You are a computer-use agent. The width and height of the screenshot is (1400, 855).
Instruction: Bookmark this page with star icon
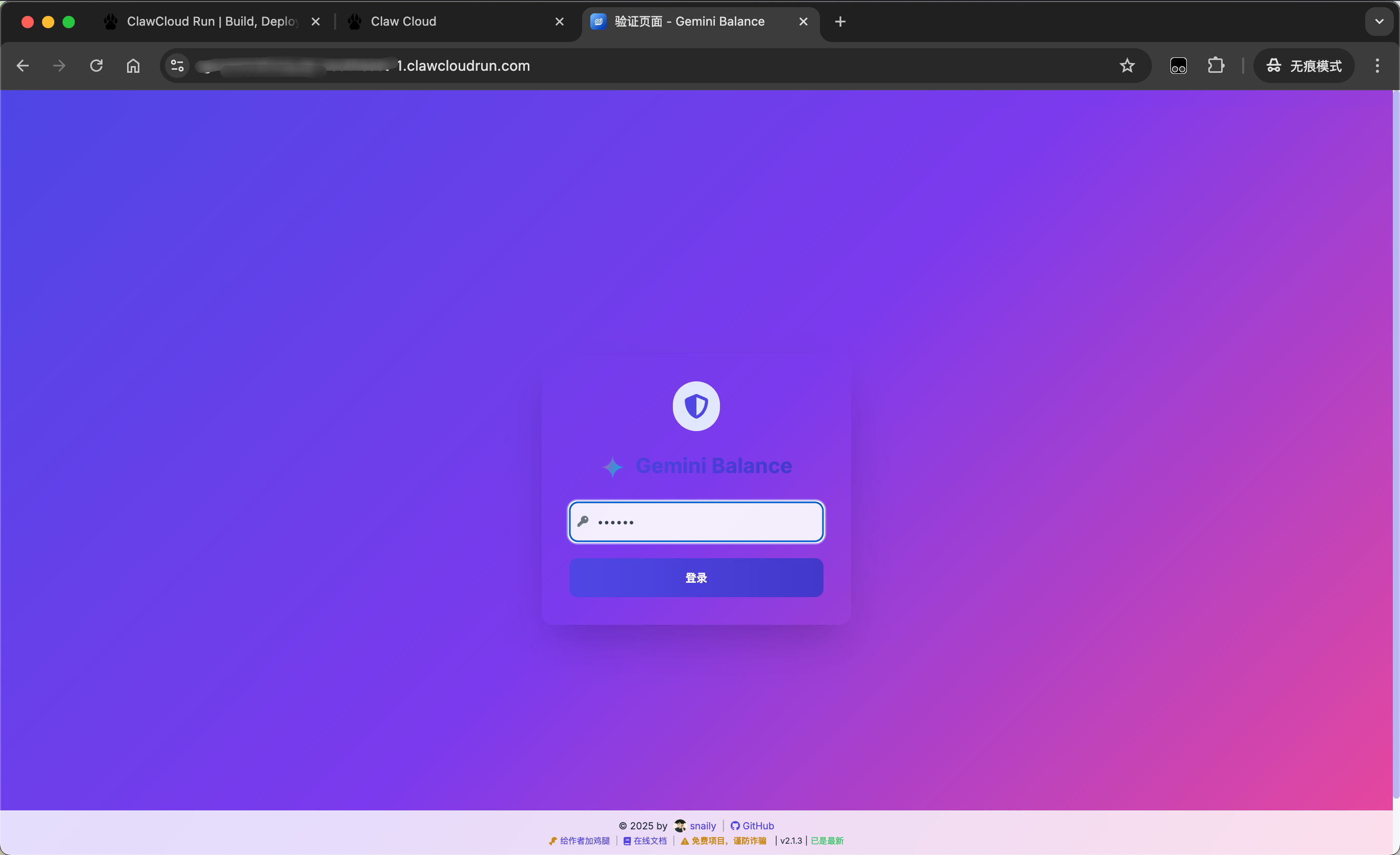1127,66
